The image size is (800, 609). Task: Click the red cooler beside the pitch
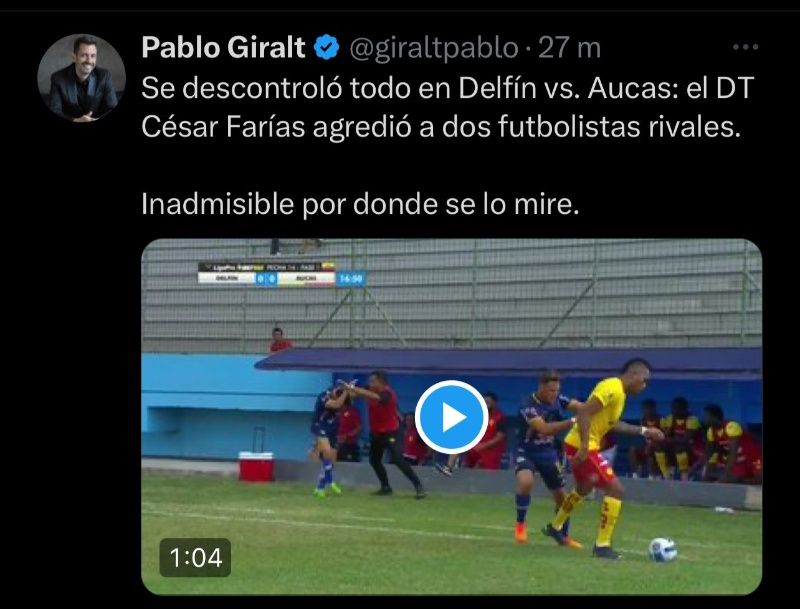[x=256, y=466]
